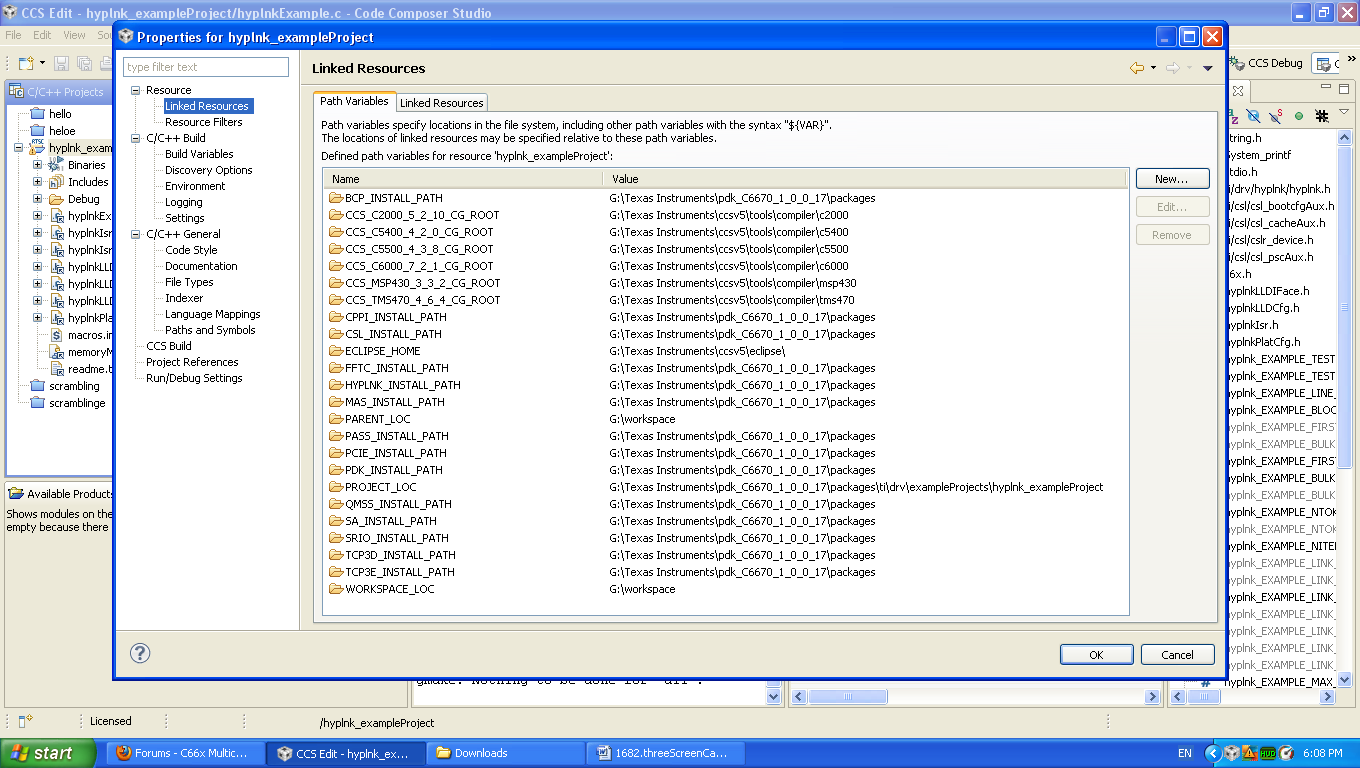Toggle the Hide Inactive Elements Outline icon
Viewport: 1360px width, 768px height.
1322,116
